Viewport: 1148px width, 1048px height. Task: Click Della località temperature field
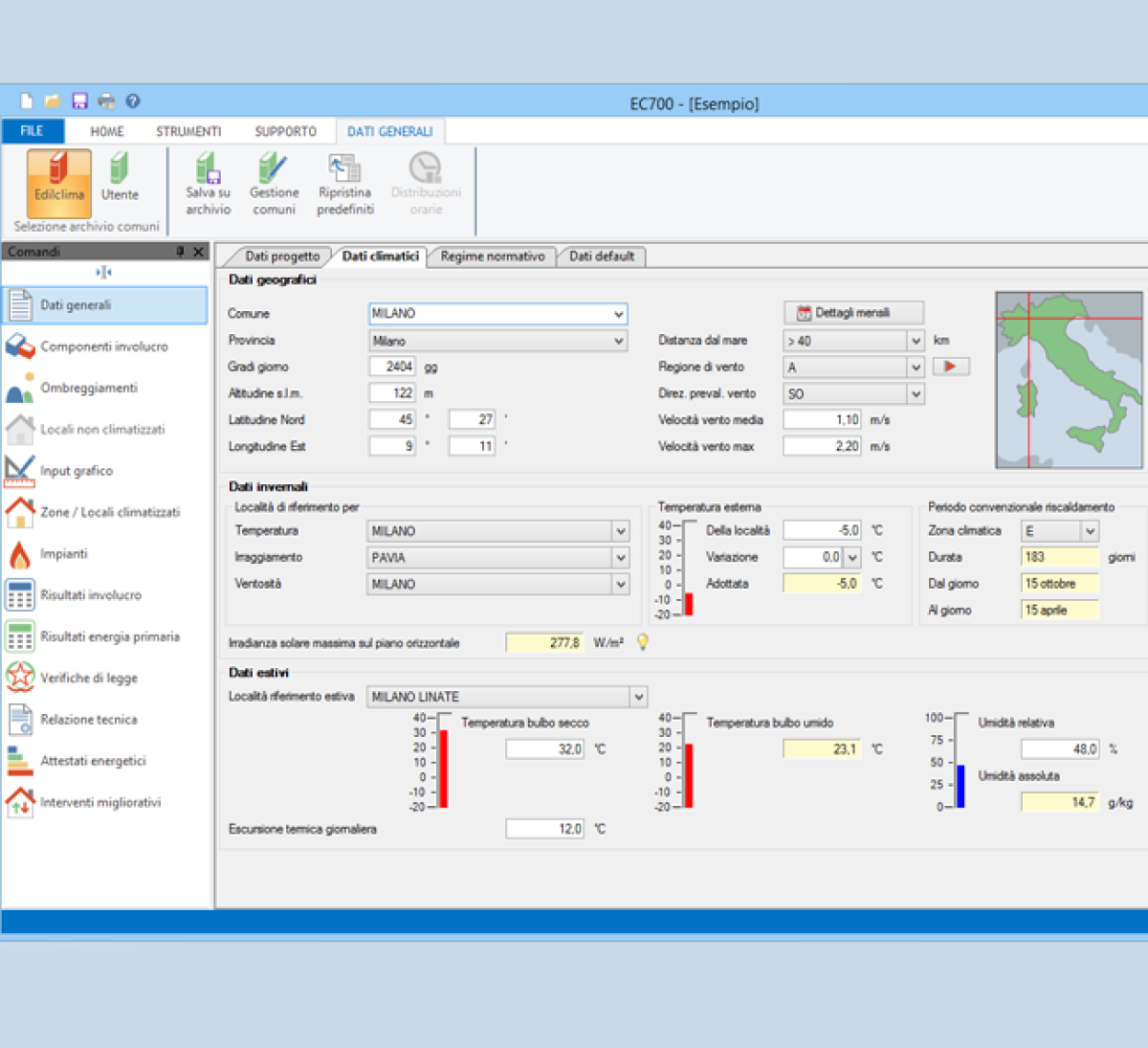(x=822, y=530)
